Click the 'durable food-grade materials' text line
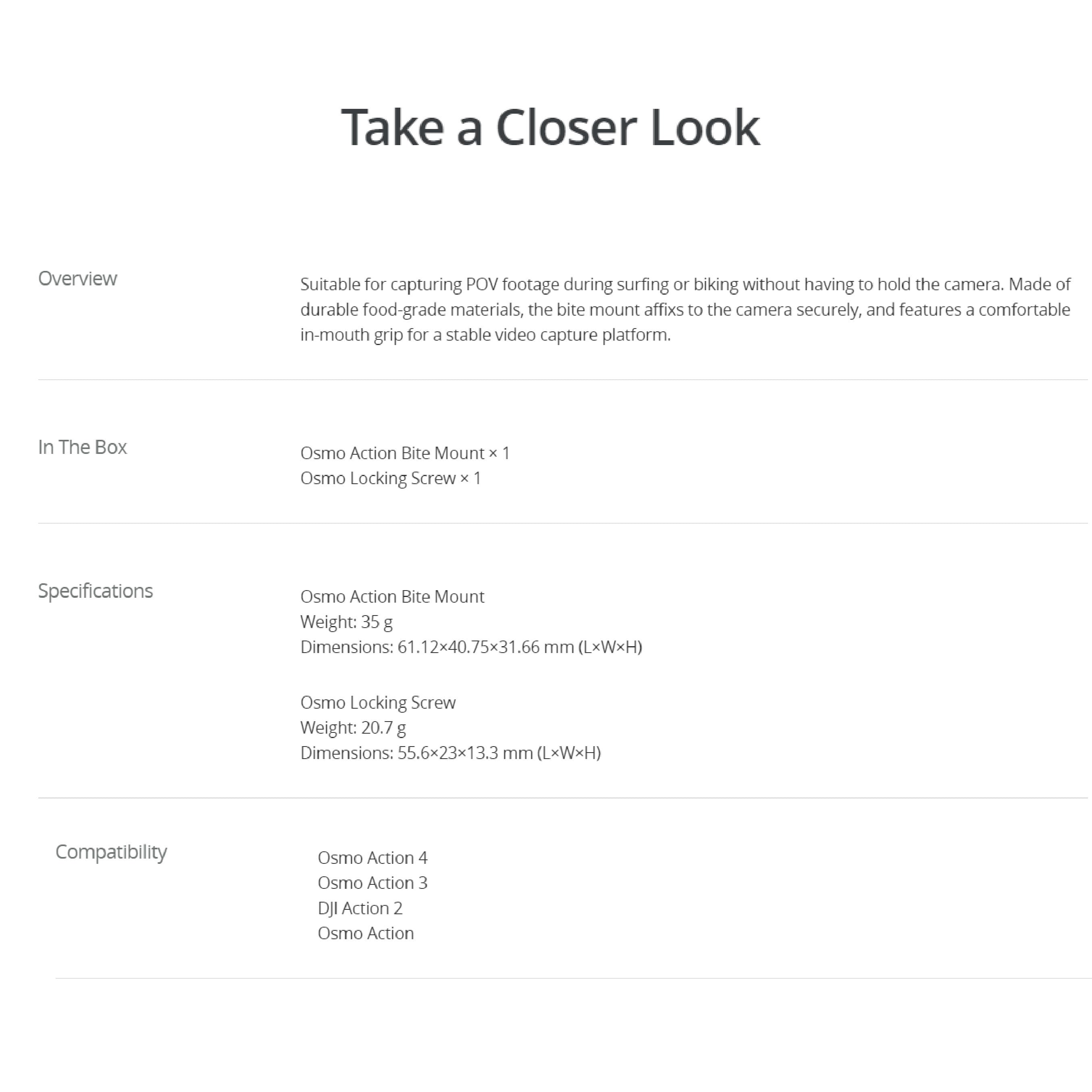This screenshot has height=1092, width=1092. tap(684, 309)
